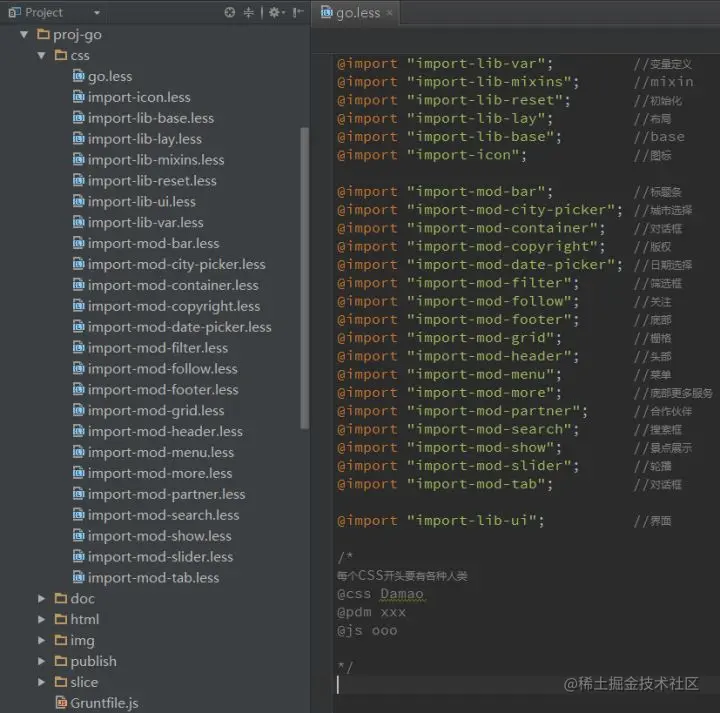Select import-mod-header.less in tree
Screen dimensions: 720x713
pos(165,432)
